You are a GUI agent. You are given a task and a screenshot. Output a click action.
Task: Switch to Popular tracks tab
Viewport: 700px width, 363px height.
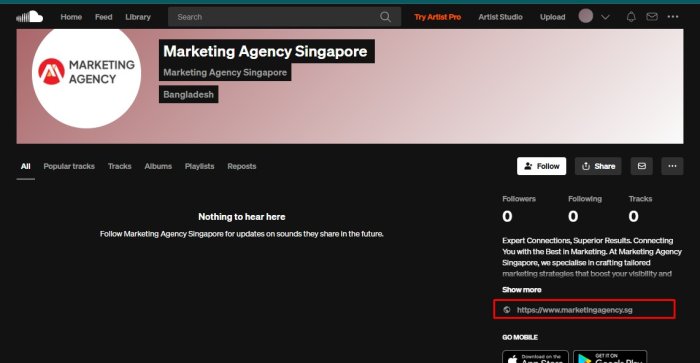[69, 166]
